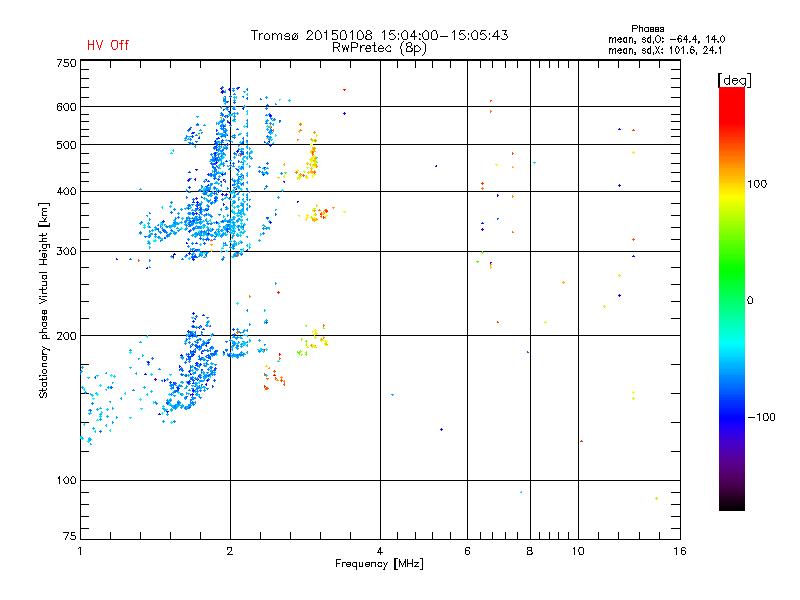This screenshot has height=600, width=800.
Task: Click x-axis tick label 16
Action: pos(680,551)
